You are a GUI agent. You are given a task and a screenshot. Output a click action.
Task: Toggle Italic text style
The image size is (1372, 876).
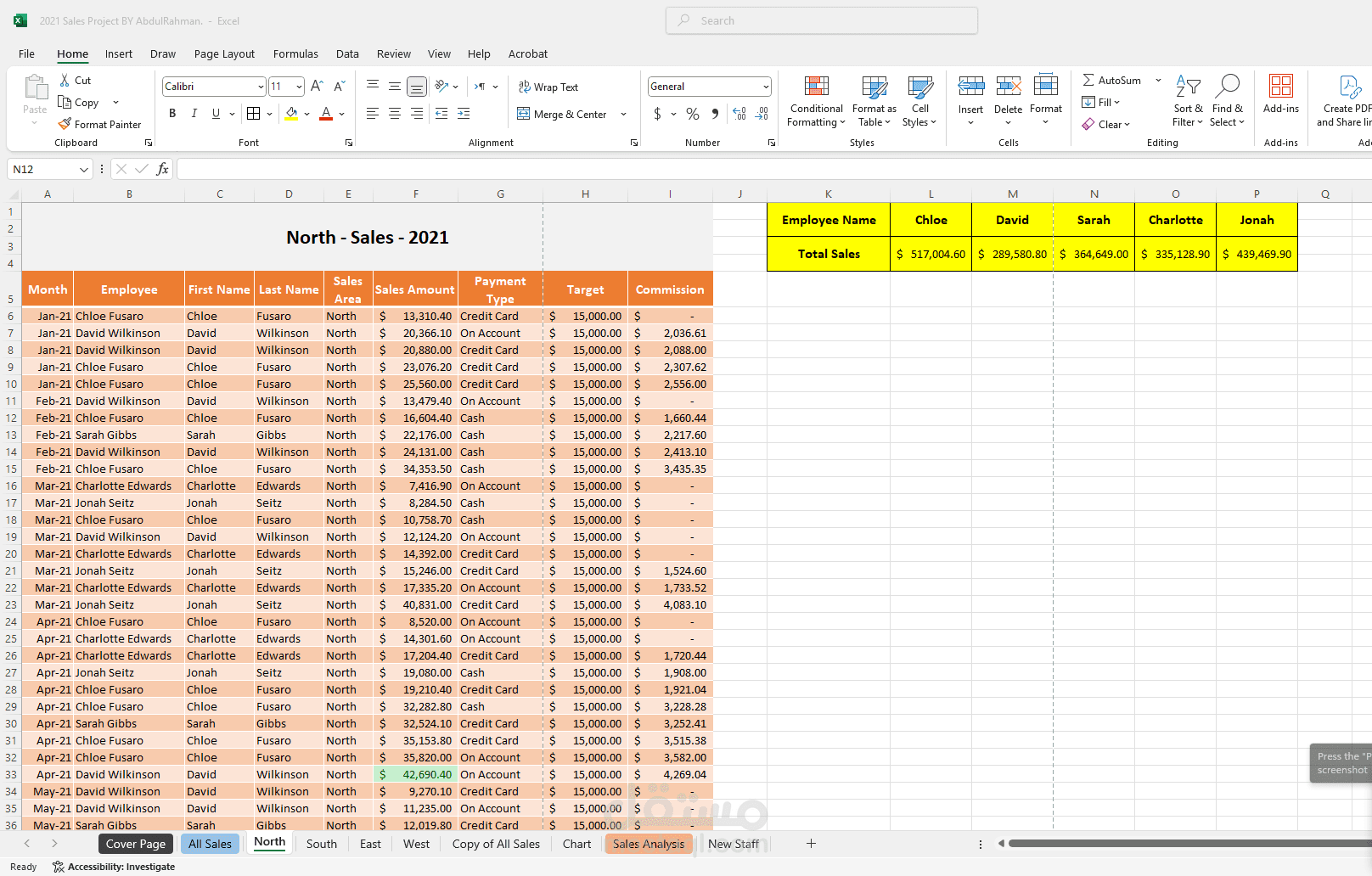click(x=194, y=114)
